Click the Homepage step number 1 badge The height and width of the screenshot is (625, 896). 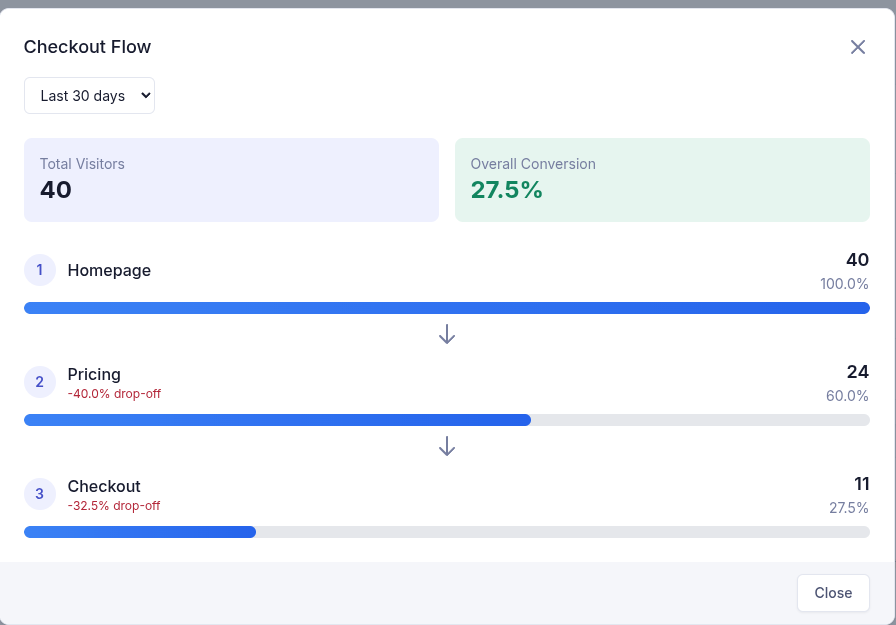point(39,270)
